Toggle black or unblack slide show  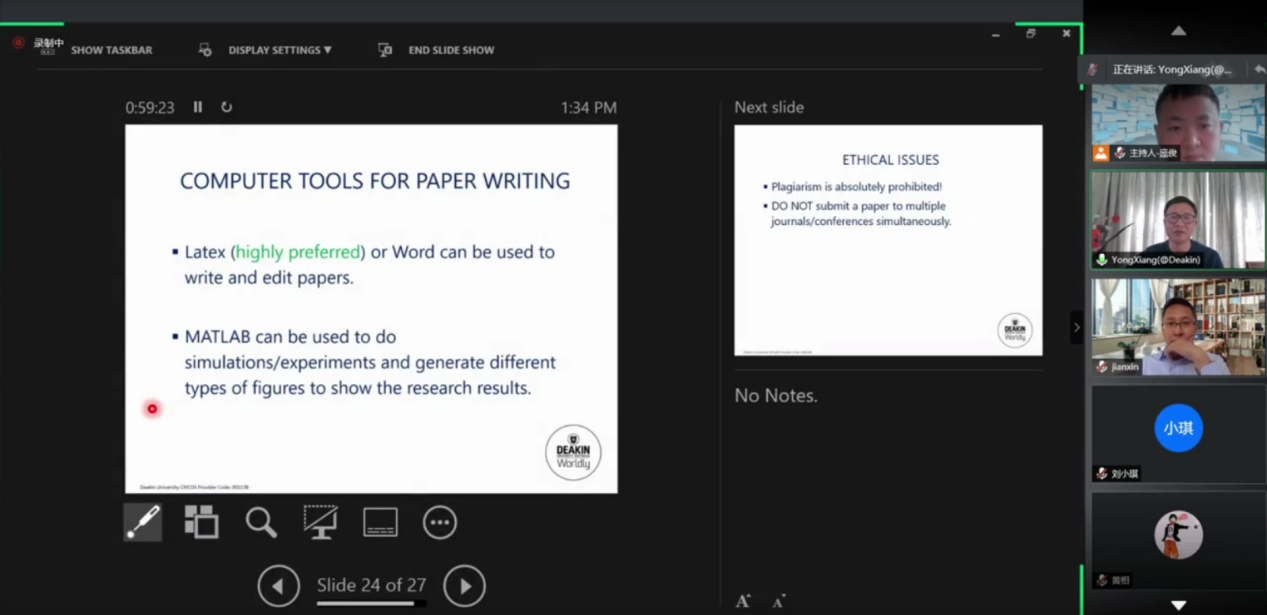[x=320, y=522]
